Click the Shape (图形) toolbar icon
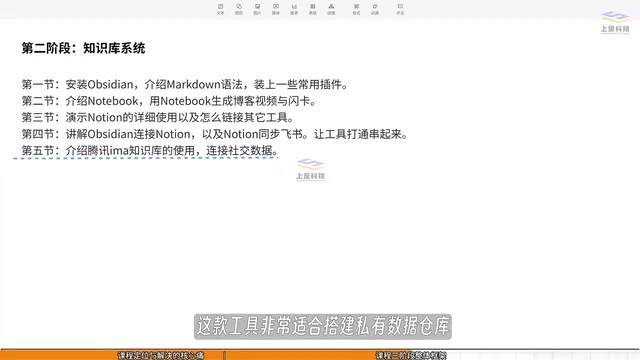The height and width of the screenshot is (360, 640). pos(239,9)
